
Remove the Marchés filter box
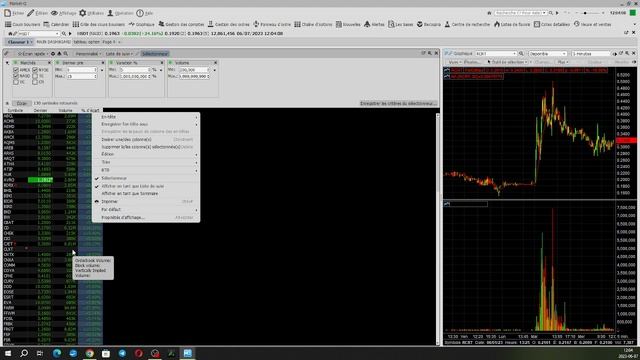(49, 63)
